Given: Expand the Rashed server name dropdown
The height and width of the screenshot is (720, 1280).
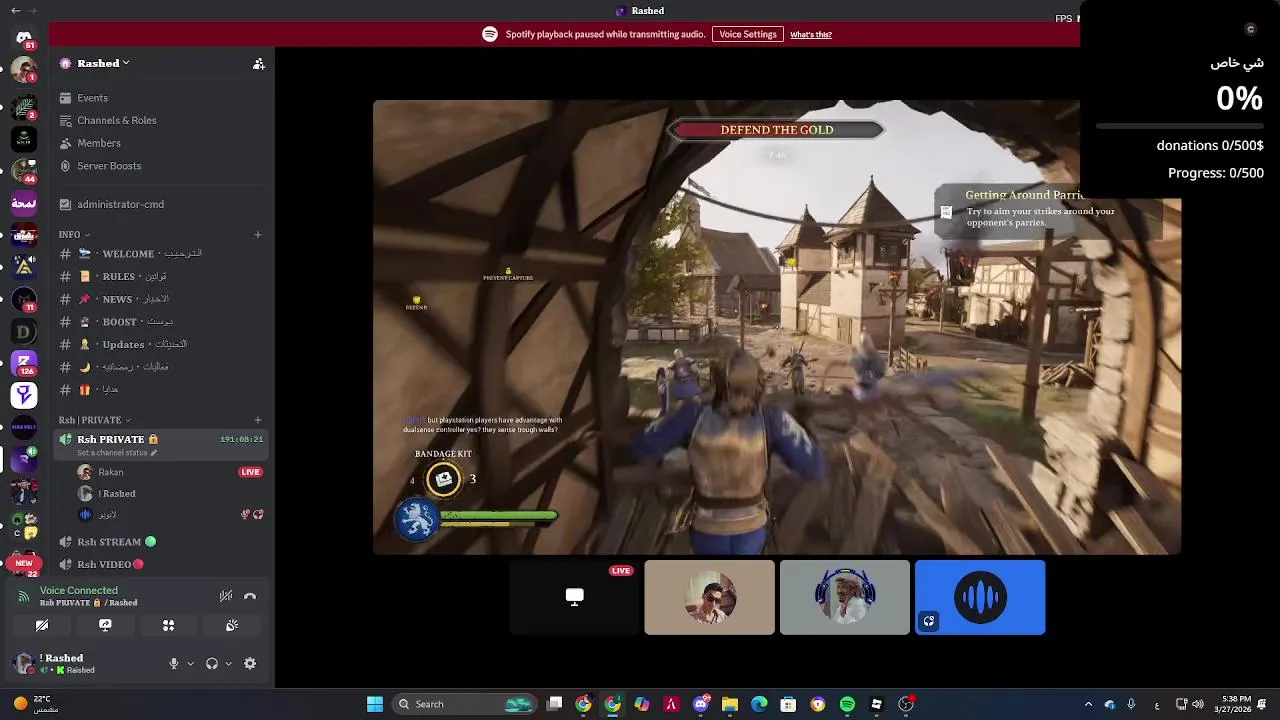Looking at the screenshot, I should (95, 63).
